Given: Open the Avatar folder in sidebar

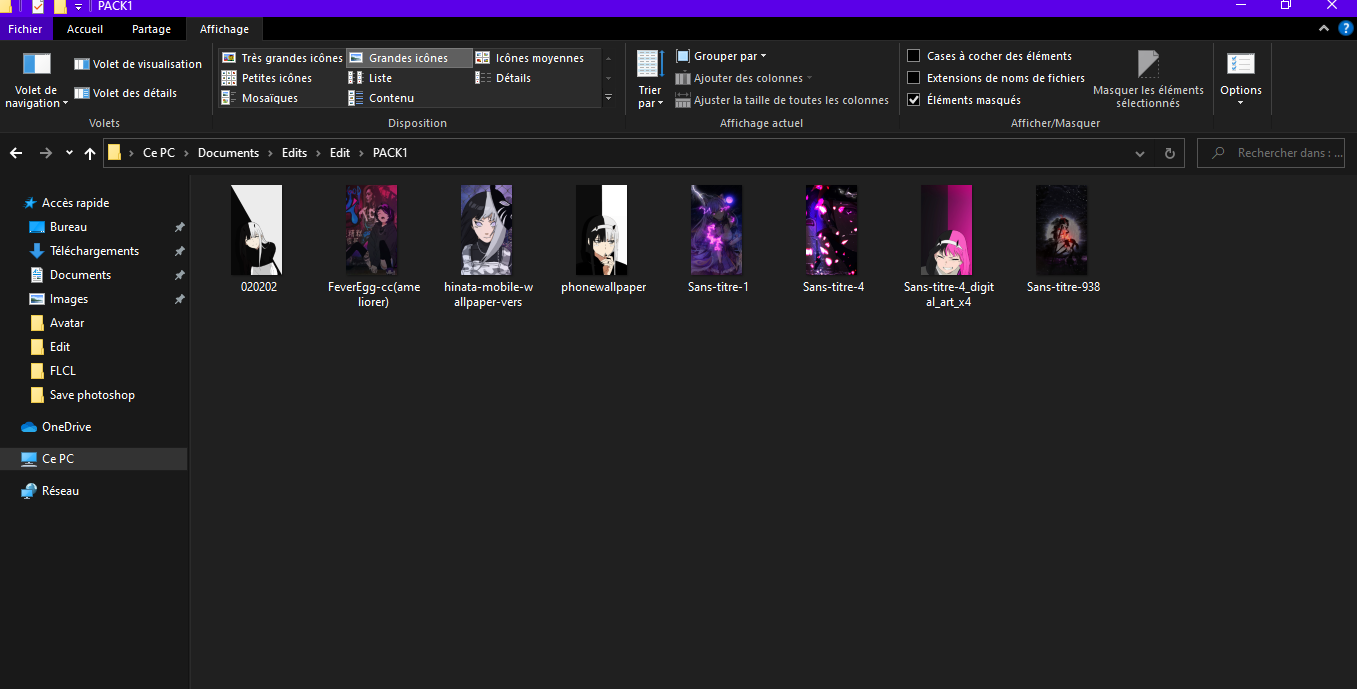Looking at the screenshot, I should [x=67, y=323].
